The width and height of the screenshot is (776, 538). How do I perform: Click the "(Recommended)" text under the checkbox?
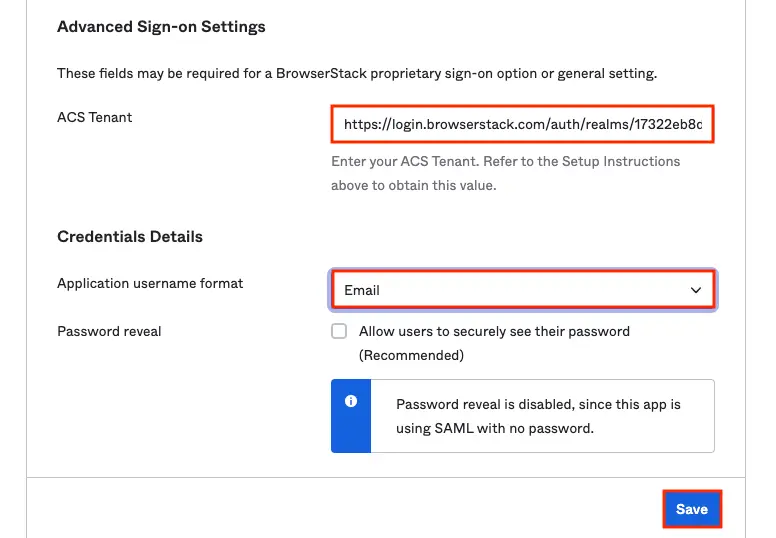[411, 355]
